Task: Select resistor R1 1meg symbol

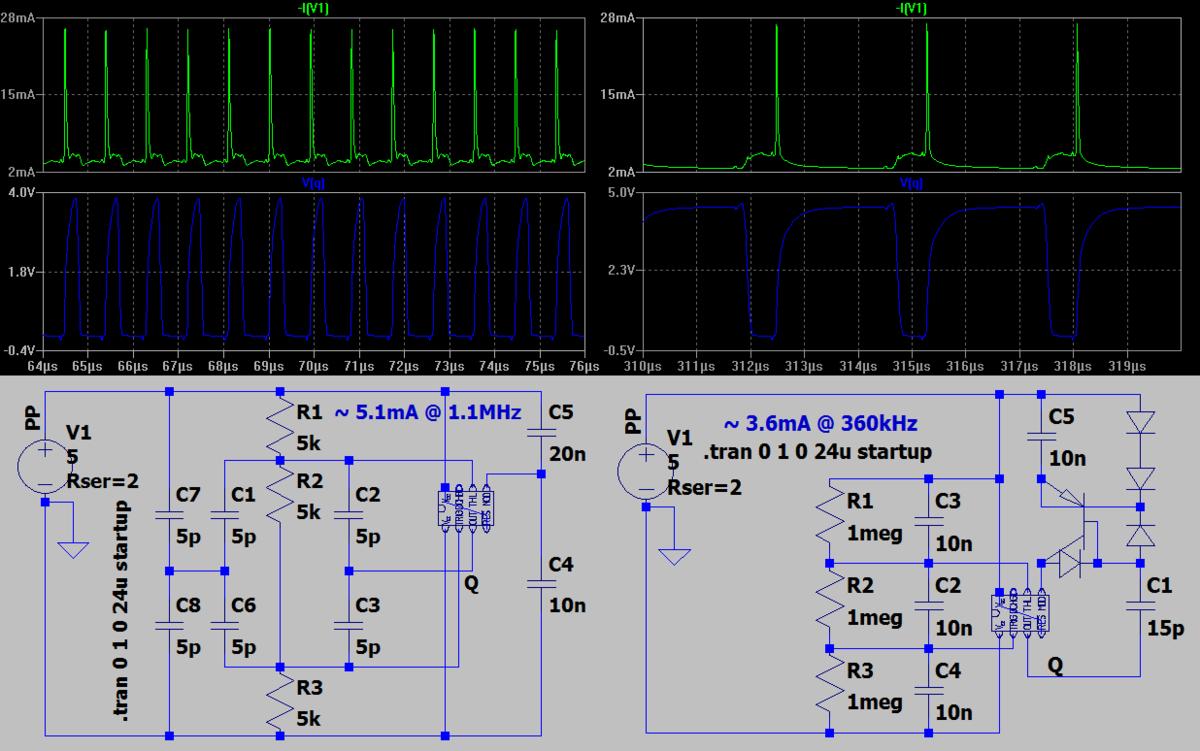Action: tap(830, 520)
